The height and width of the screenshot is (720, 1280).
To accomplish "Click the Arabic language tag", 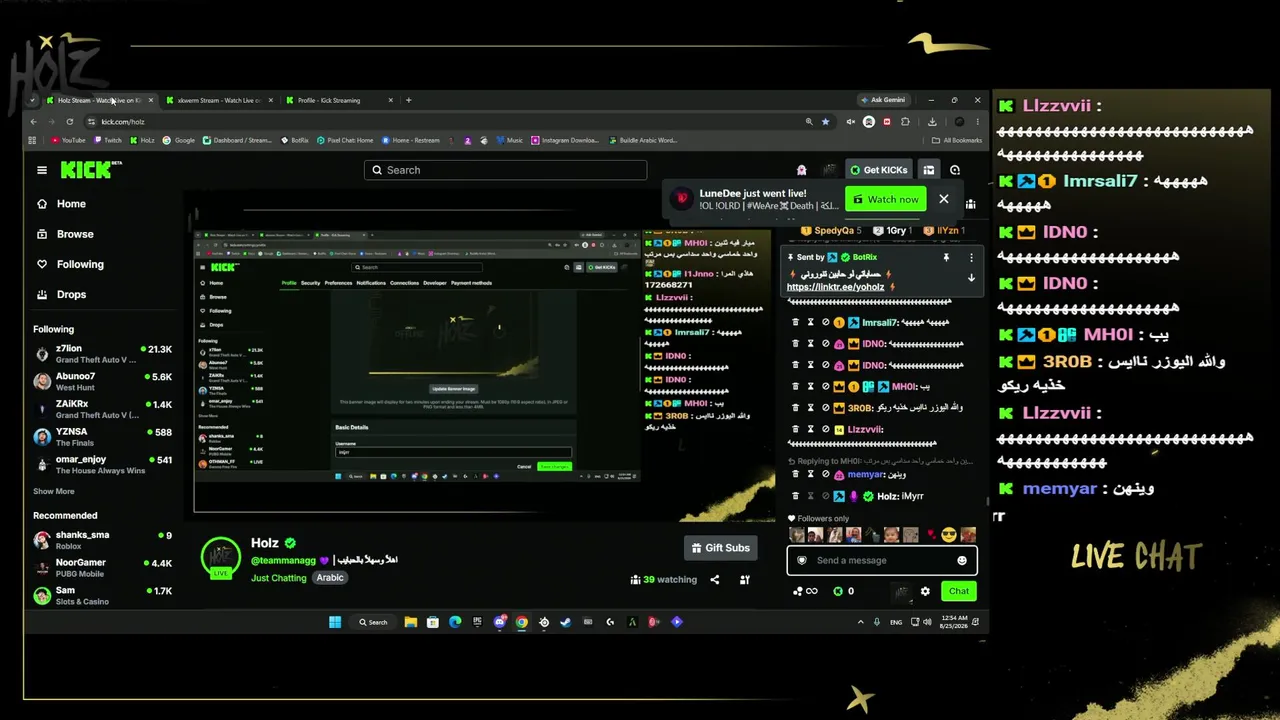I will (x=330, y=578).
